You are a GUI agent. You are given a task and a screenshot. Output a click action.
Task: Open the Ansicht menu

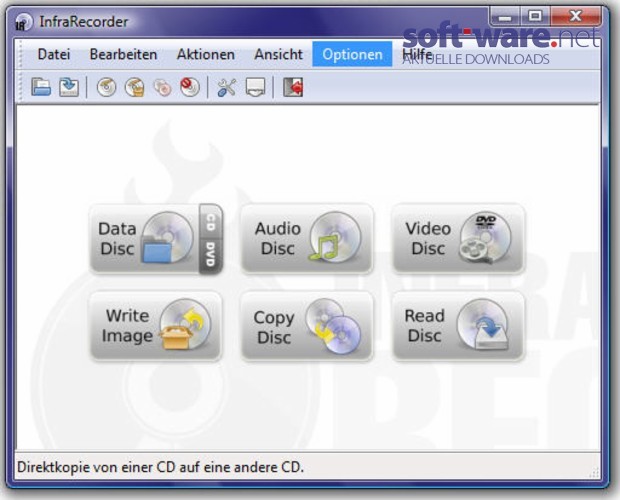[278, 54]
